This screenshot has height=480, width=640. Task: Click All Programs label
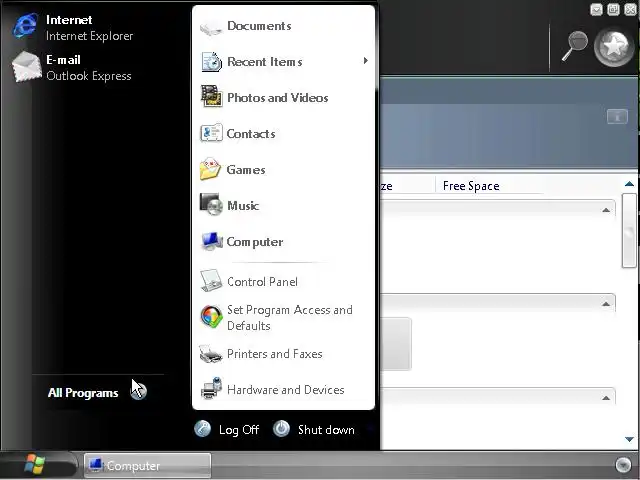tap(83, 393)
